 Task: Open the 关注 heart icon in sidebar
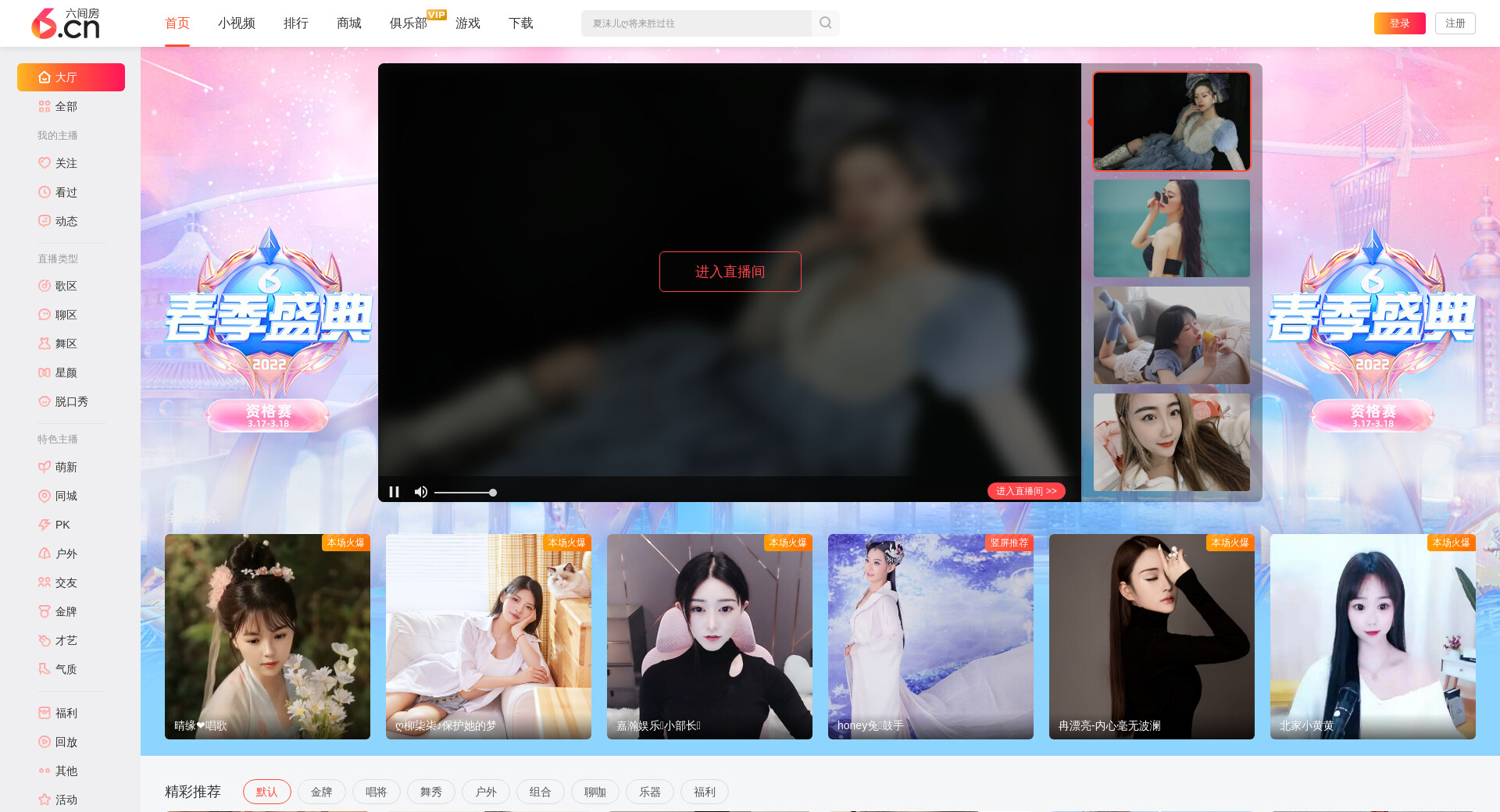point(45,163)
